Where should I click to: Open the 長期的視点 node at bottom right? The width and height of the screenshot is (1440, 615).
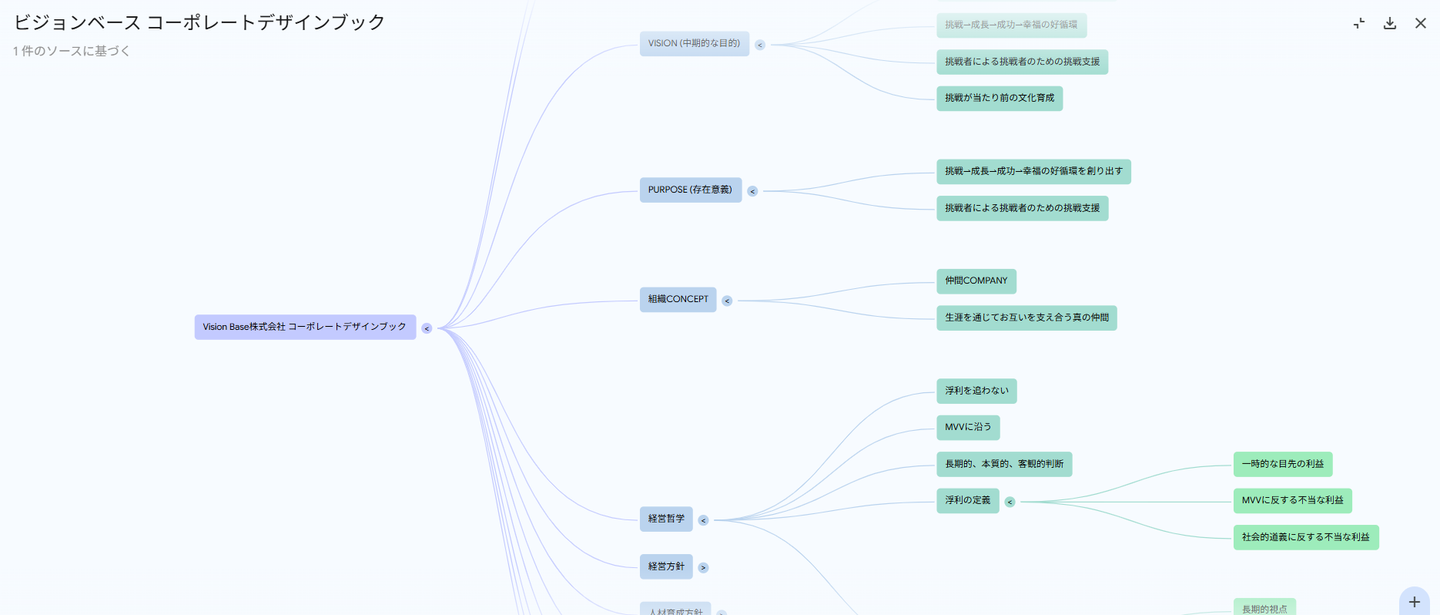(x=1265, y=608)
